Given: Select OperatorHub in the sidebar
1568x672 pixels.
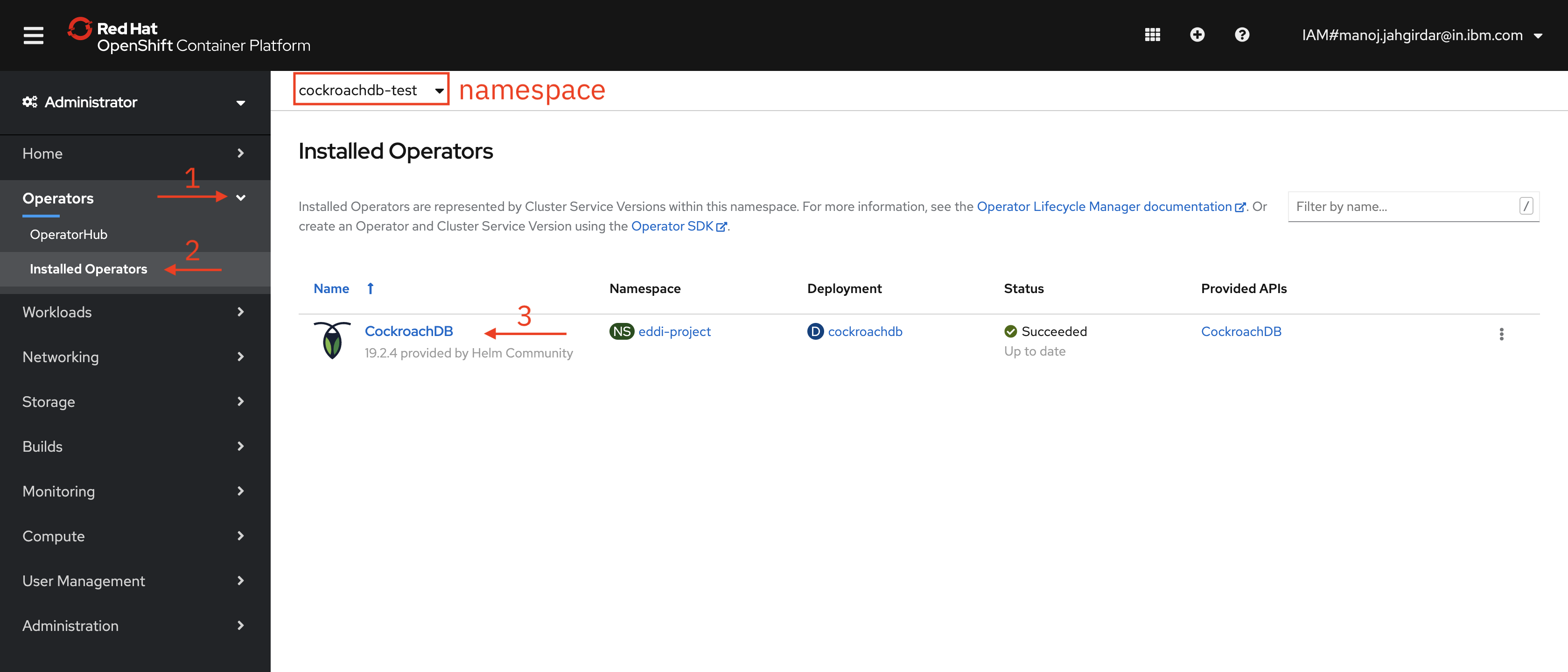Looking at the screenshot, I should tap(69, 234).
